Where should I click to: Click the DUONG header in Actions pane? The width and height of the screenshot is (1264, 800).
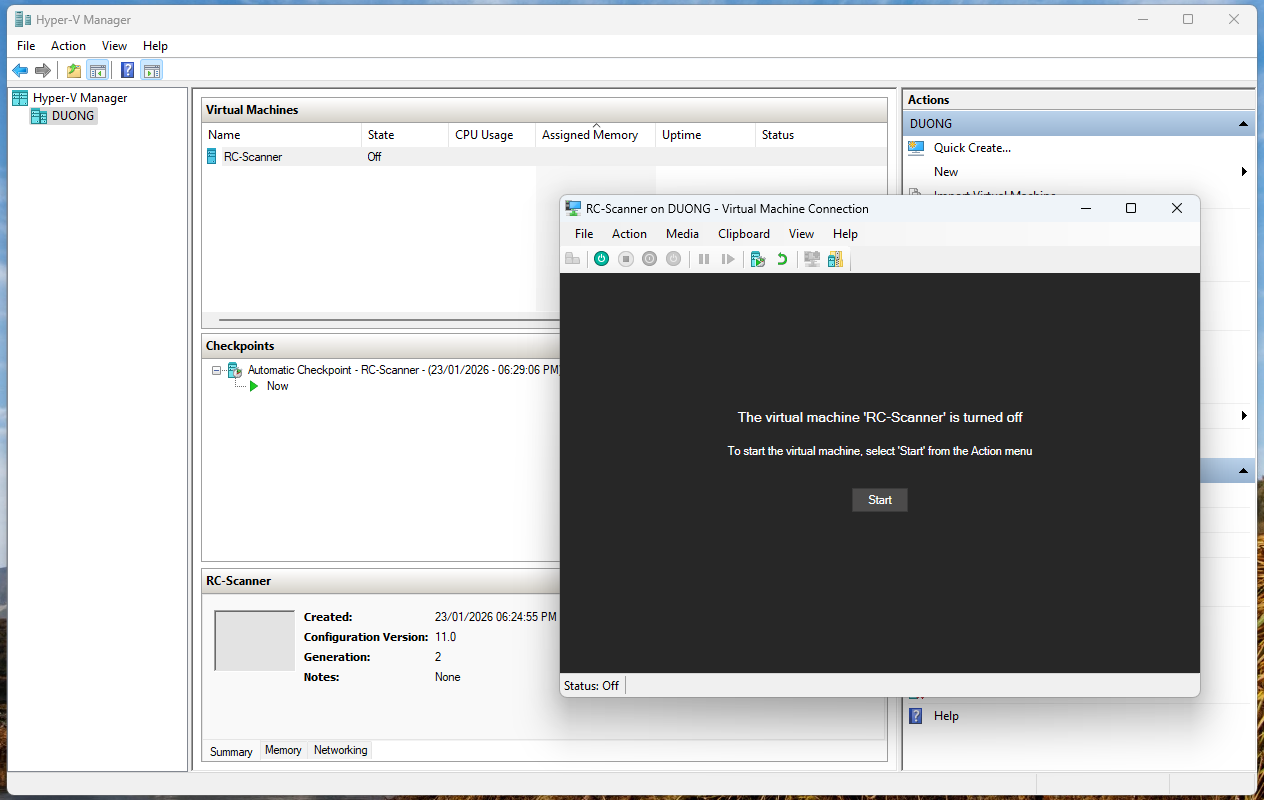pos(1079,124)
